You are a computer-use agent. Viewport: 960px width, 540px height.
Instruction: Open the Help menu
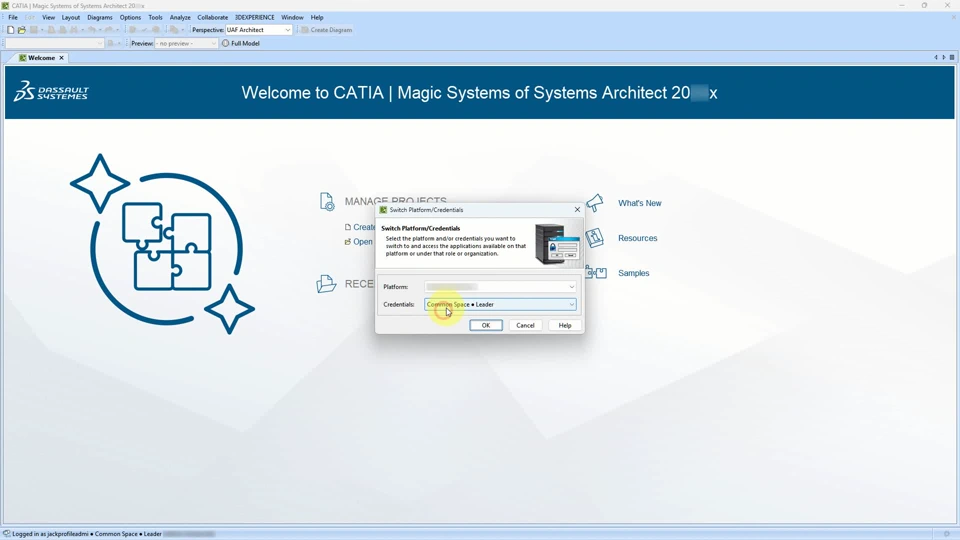[x=317, y=18]
